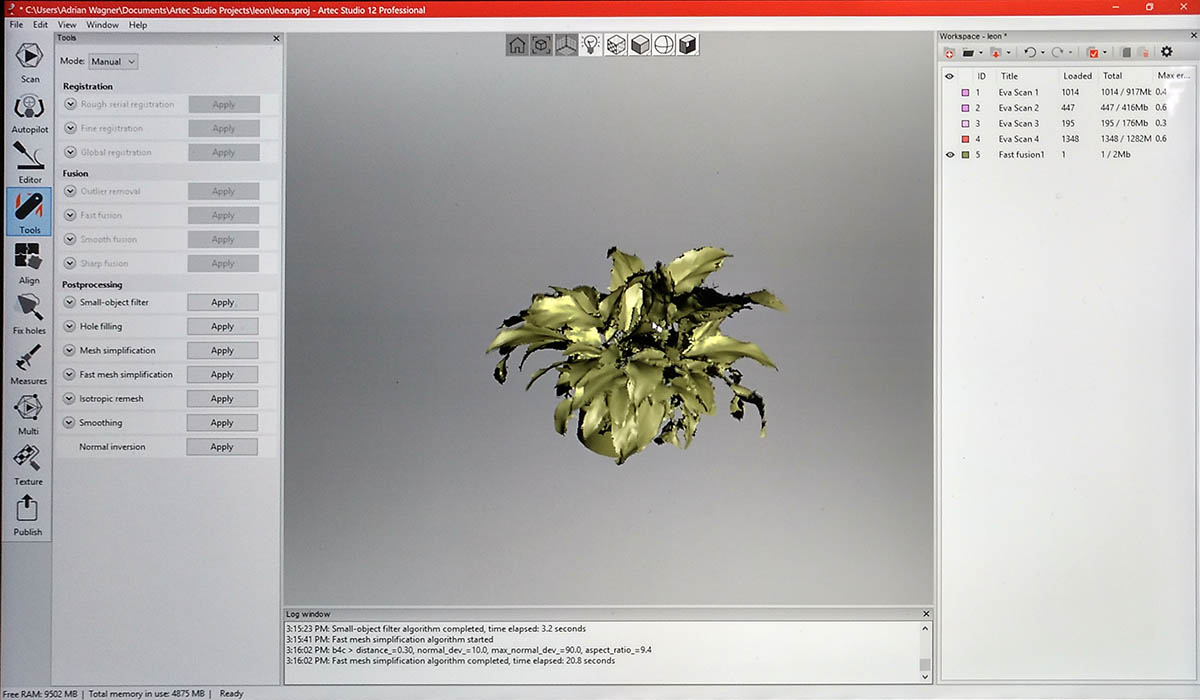Viewport: 1200px width, 700px height.
Task: Select the solid cube shading mode
Action: coord(639,44)
